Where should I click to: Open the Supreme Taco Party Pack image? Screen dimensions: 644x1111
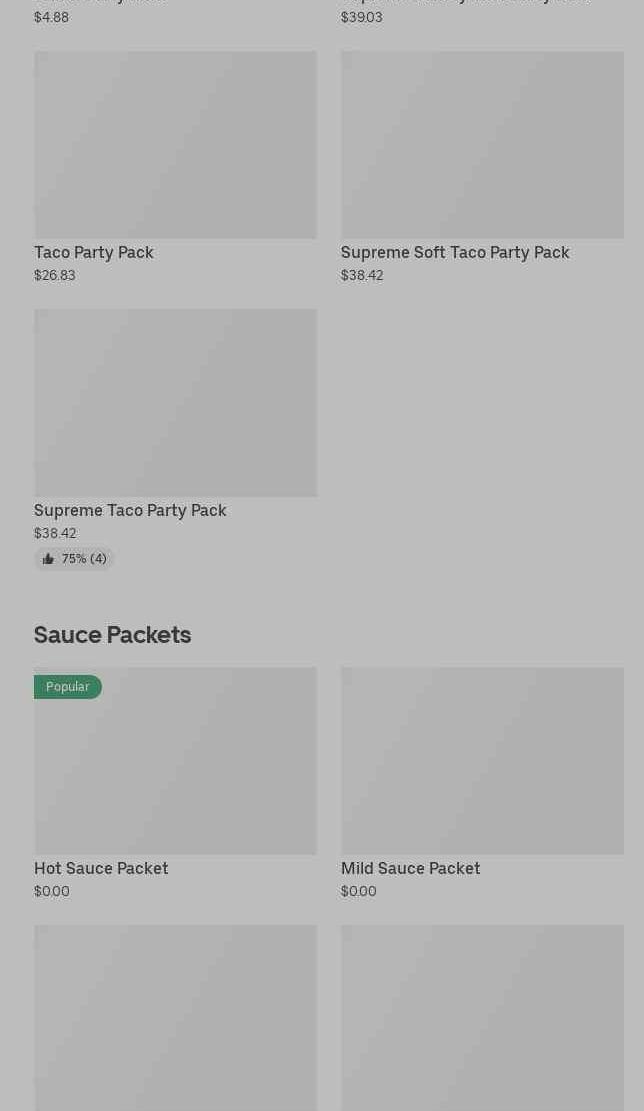tap(175, 403)
